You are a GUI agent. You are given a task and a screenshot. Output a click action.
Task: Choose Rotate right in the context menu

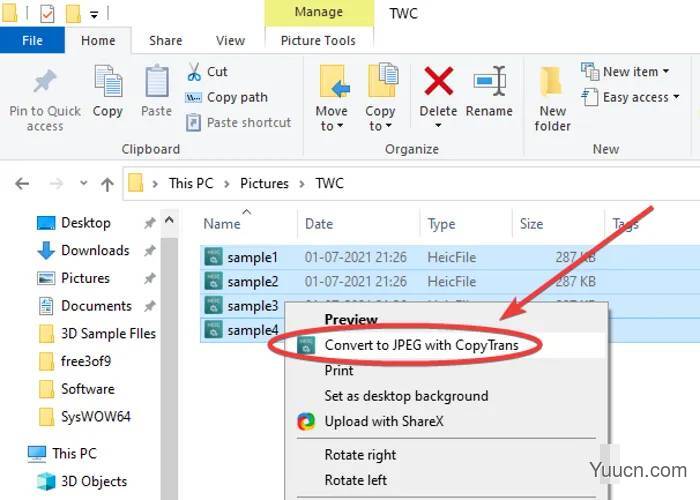coord(446,455)
